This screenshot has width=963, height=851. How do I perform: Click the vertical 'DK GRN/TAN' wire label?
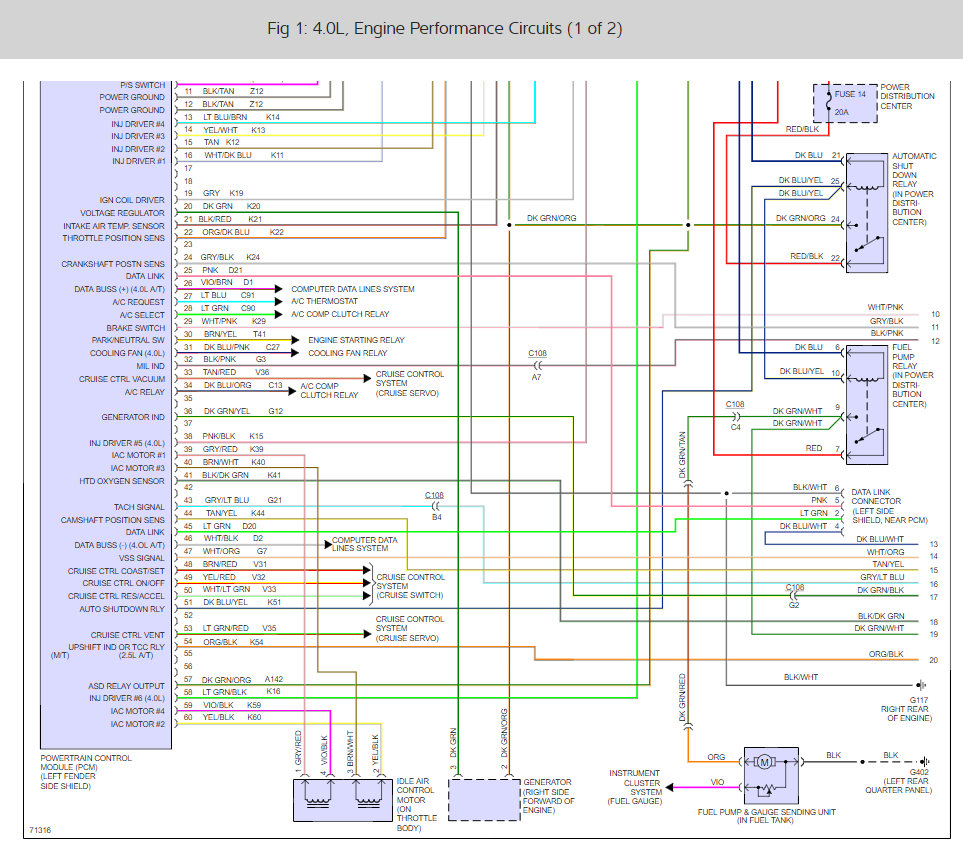click(682, 455)
